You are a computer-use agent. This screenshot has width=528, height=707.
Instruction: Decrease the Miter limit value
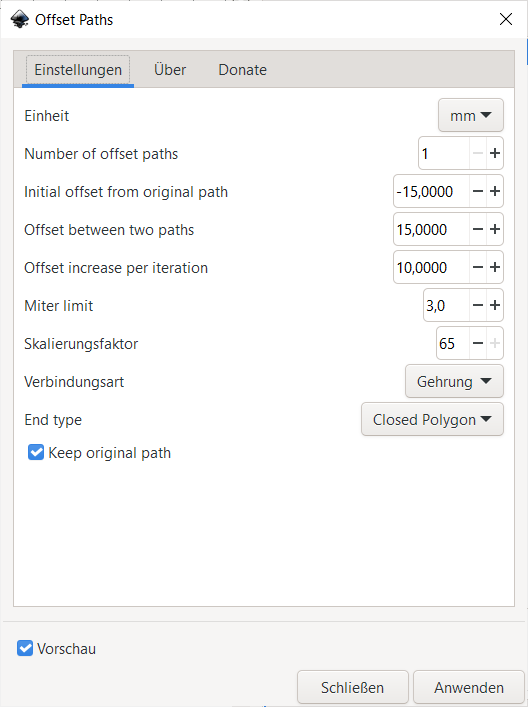(x=477, y=305)
